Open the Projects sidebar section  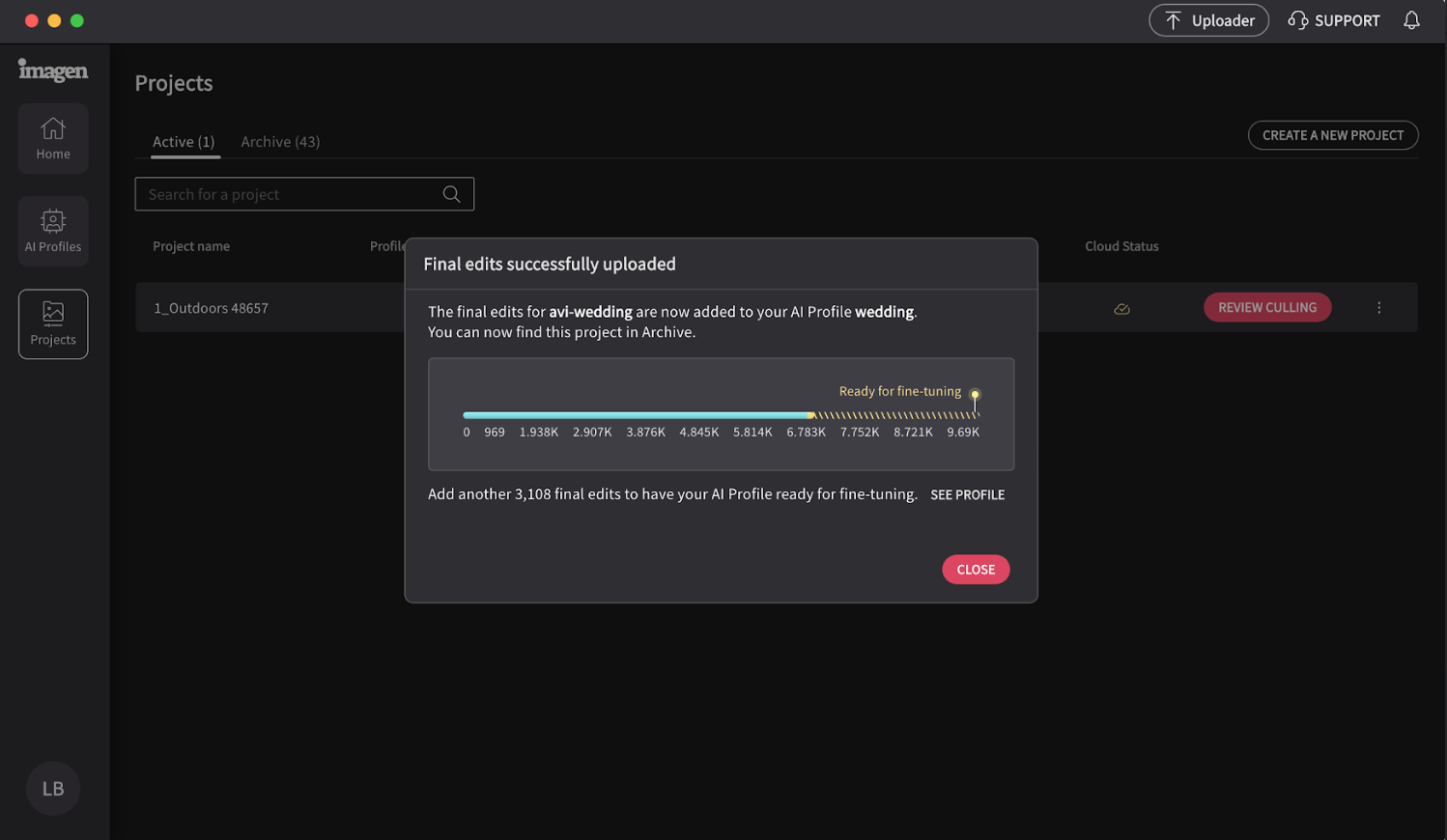[x=53, y=324]
